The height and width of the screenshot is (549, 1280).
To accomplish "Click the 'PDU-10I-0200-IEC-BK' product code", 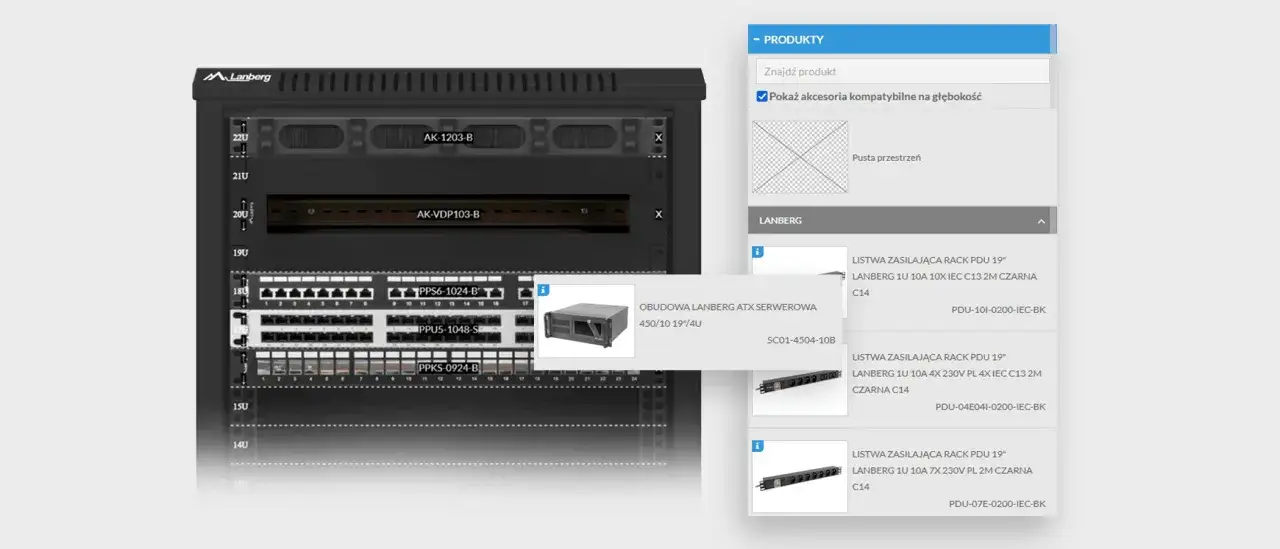I will click(x=998, y=310).
